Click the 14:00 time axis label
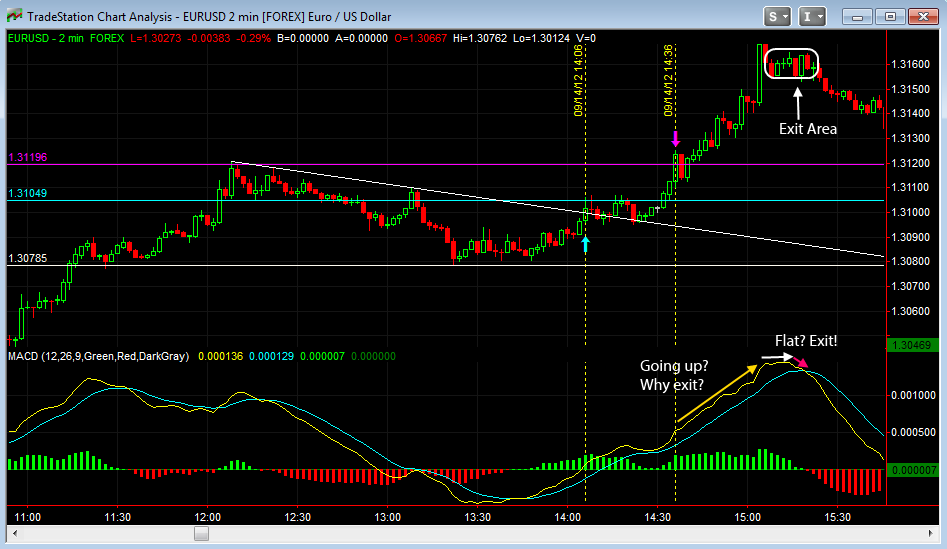947x549 pixels. click(568, 518)
